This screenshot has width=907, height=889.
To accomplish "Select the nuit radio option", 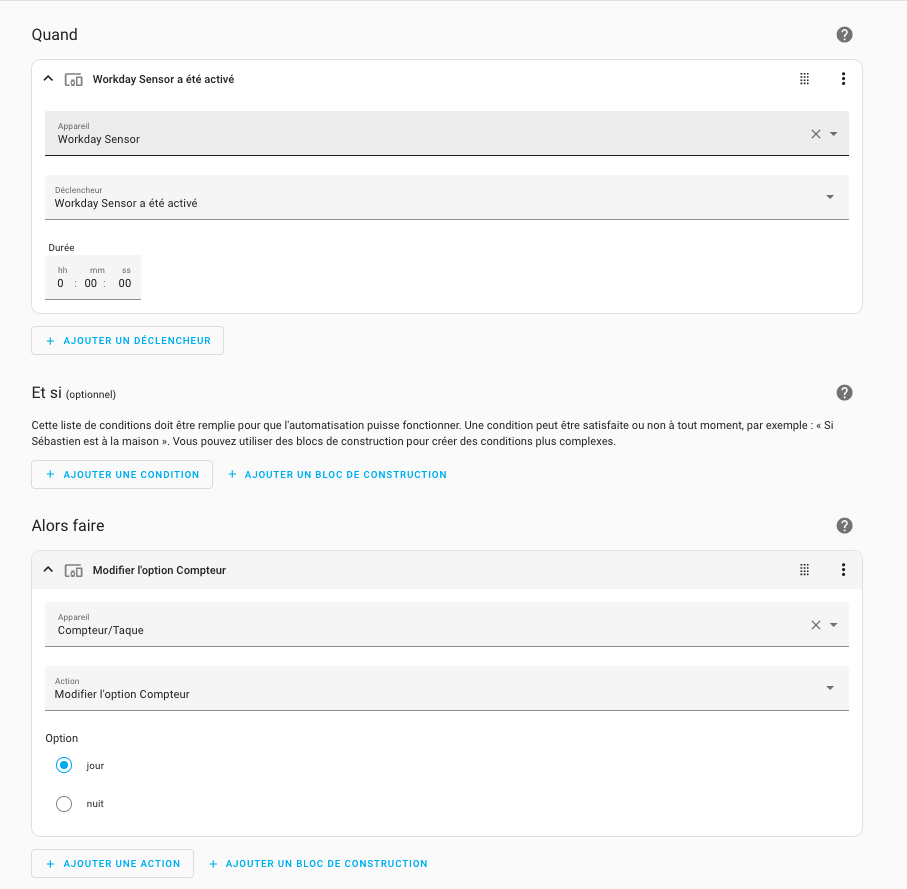I will (x=64, y=803).
